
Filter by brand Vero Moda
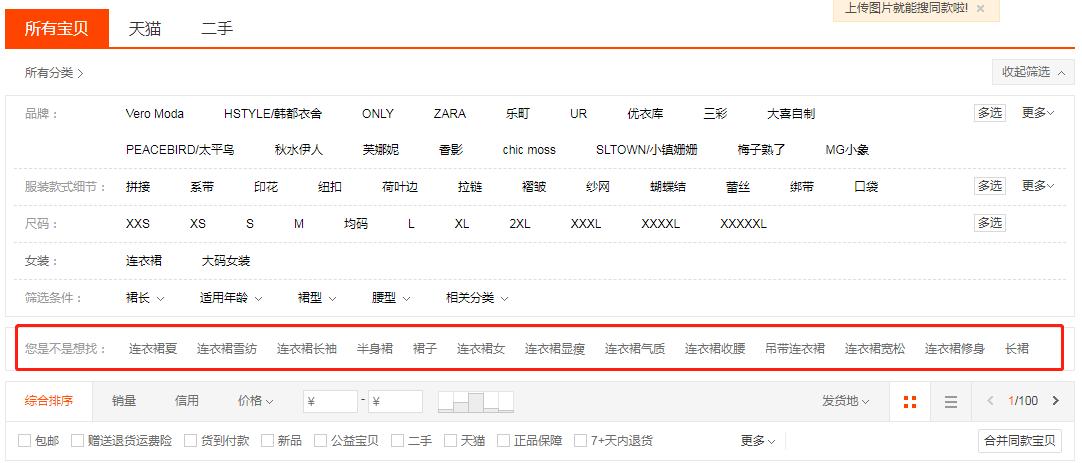pyautogui.click(x=155, y=114)
